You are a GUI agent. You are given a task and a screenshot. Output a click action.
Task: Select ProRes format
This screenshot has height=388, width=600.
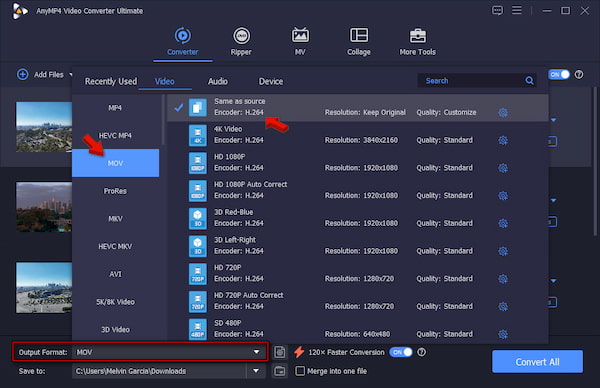pos(115,191)
